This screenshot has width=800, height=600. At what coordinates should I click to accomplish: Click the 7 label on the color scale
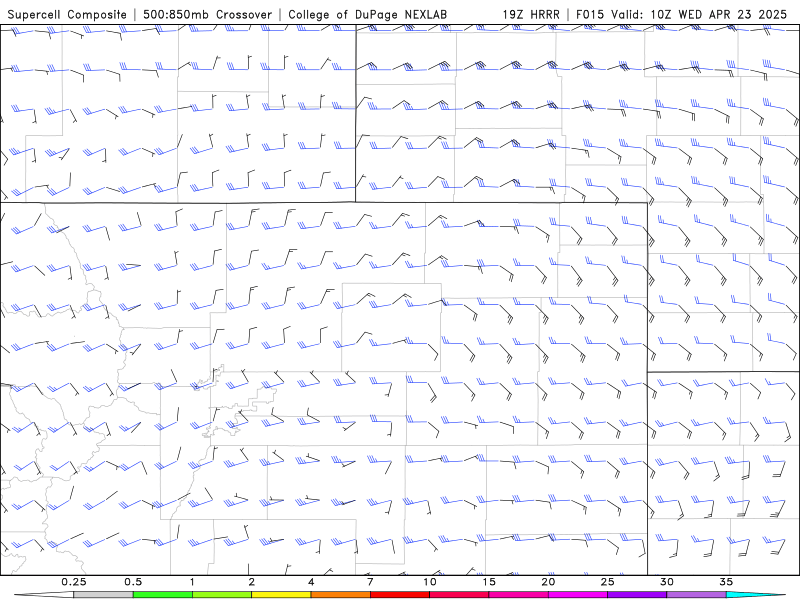tap(370, 582)
